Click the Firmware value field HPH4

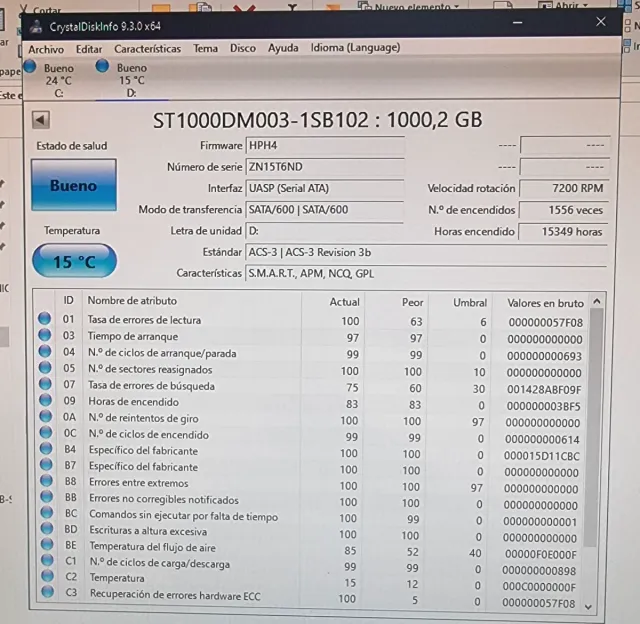click(324, 146)
